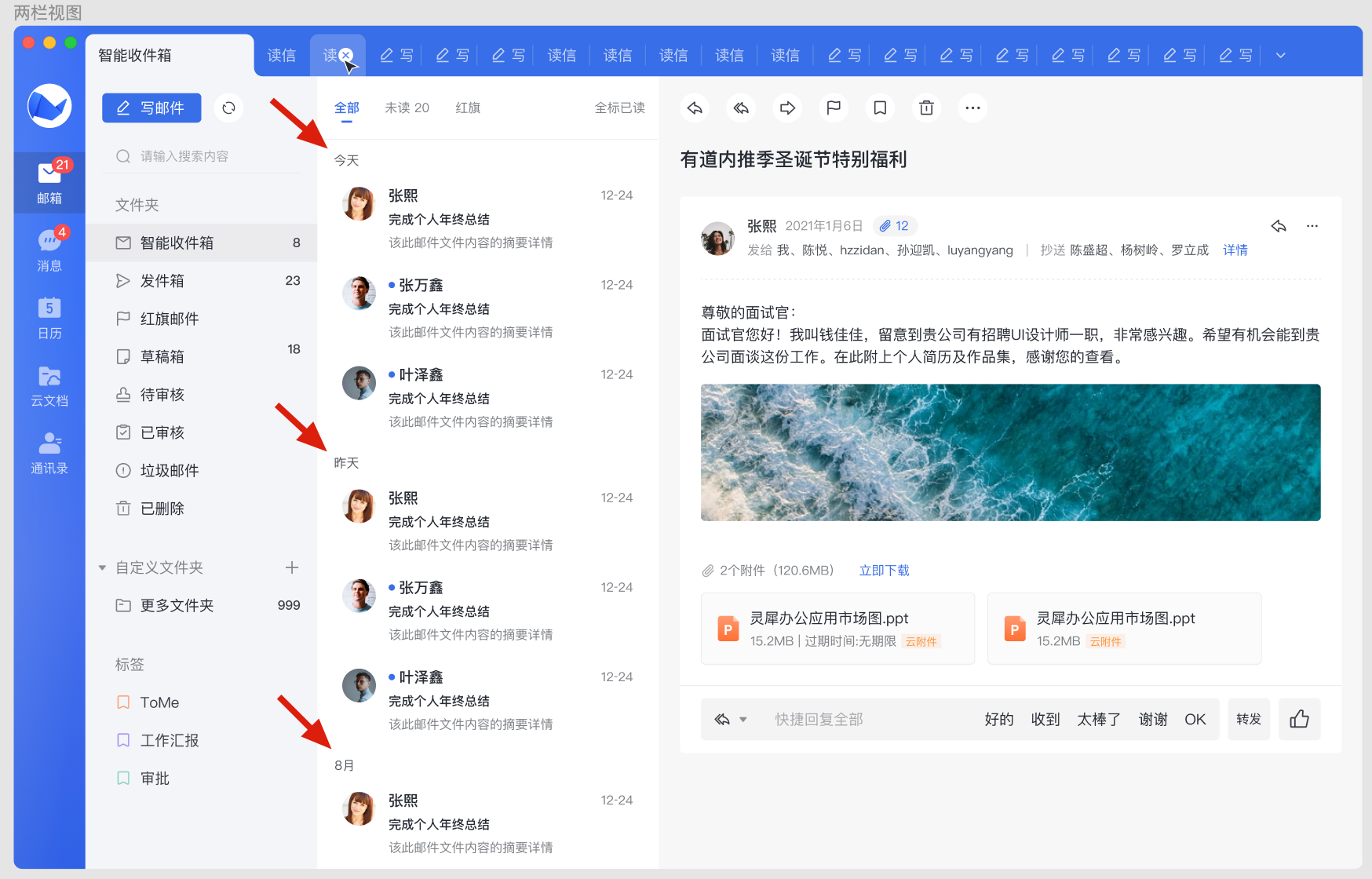
Task: Open the Calendar (日历) sidebar section
Action: (49, 317)
